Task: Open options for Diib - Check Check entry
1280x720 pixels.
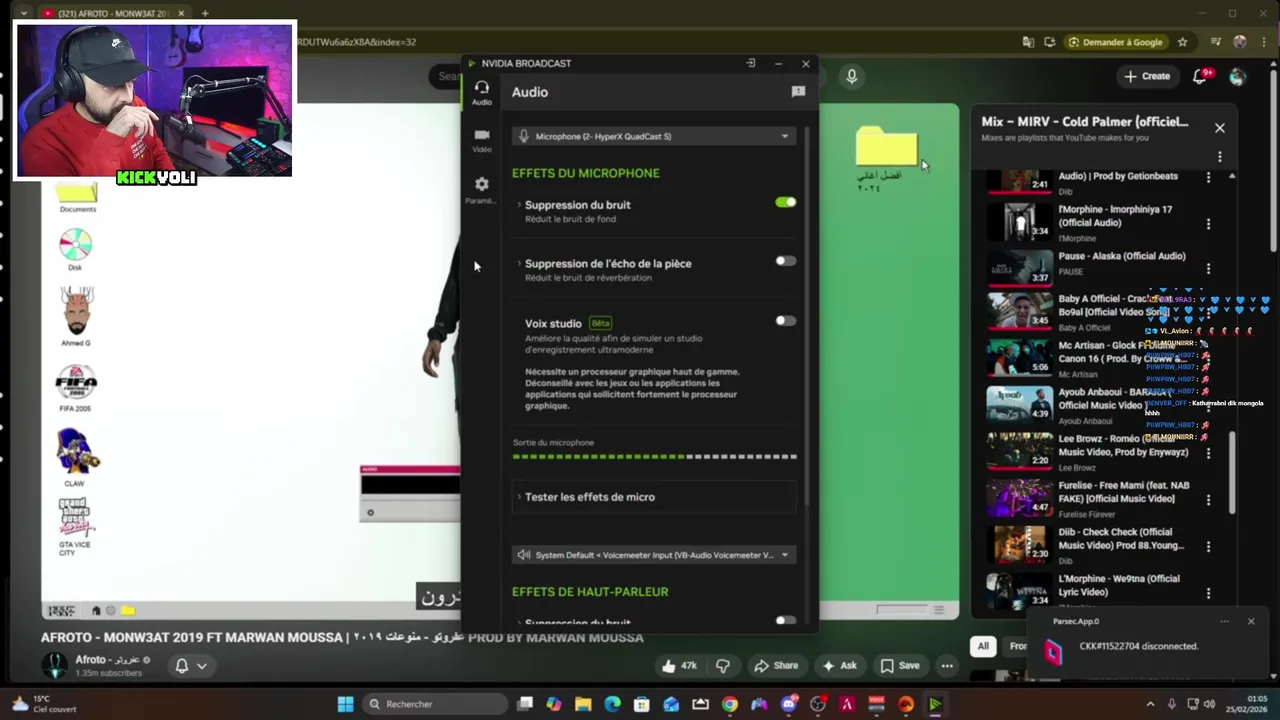Action: [x=1208, y=547]
